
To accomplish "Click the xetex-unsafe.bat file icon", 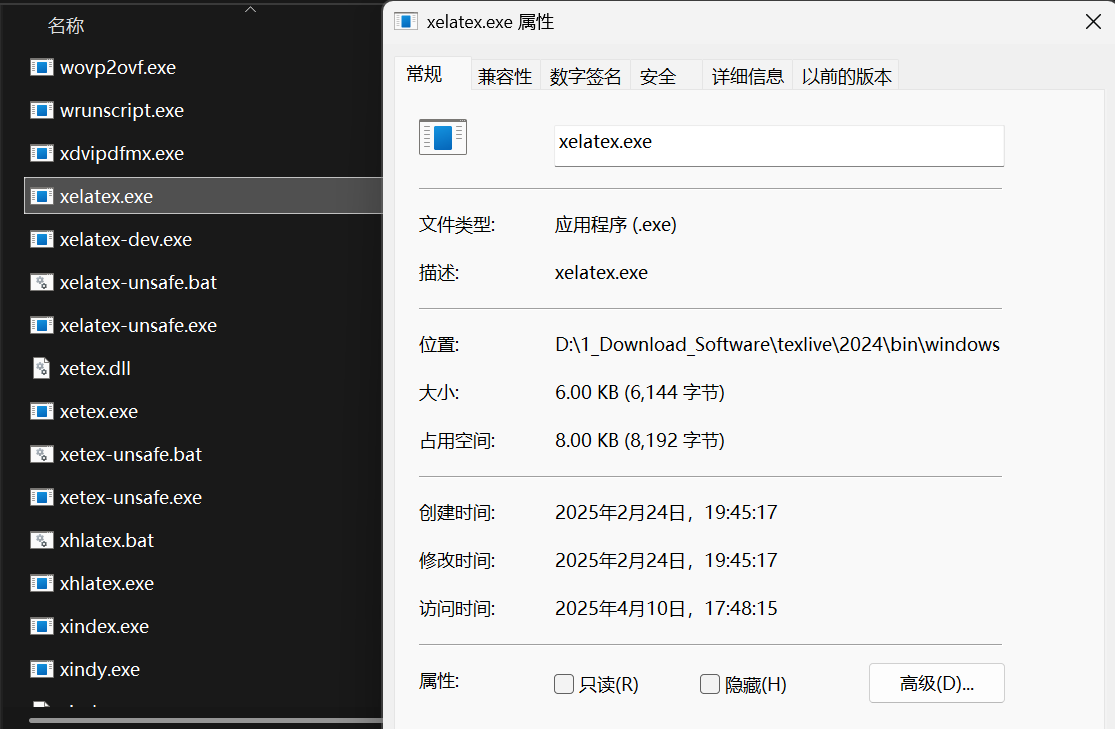I will click(x=41, y=455).
